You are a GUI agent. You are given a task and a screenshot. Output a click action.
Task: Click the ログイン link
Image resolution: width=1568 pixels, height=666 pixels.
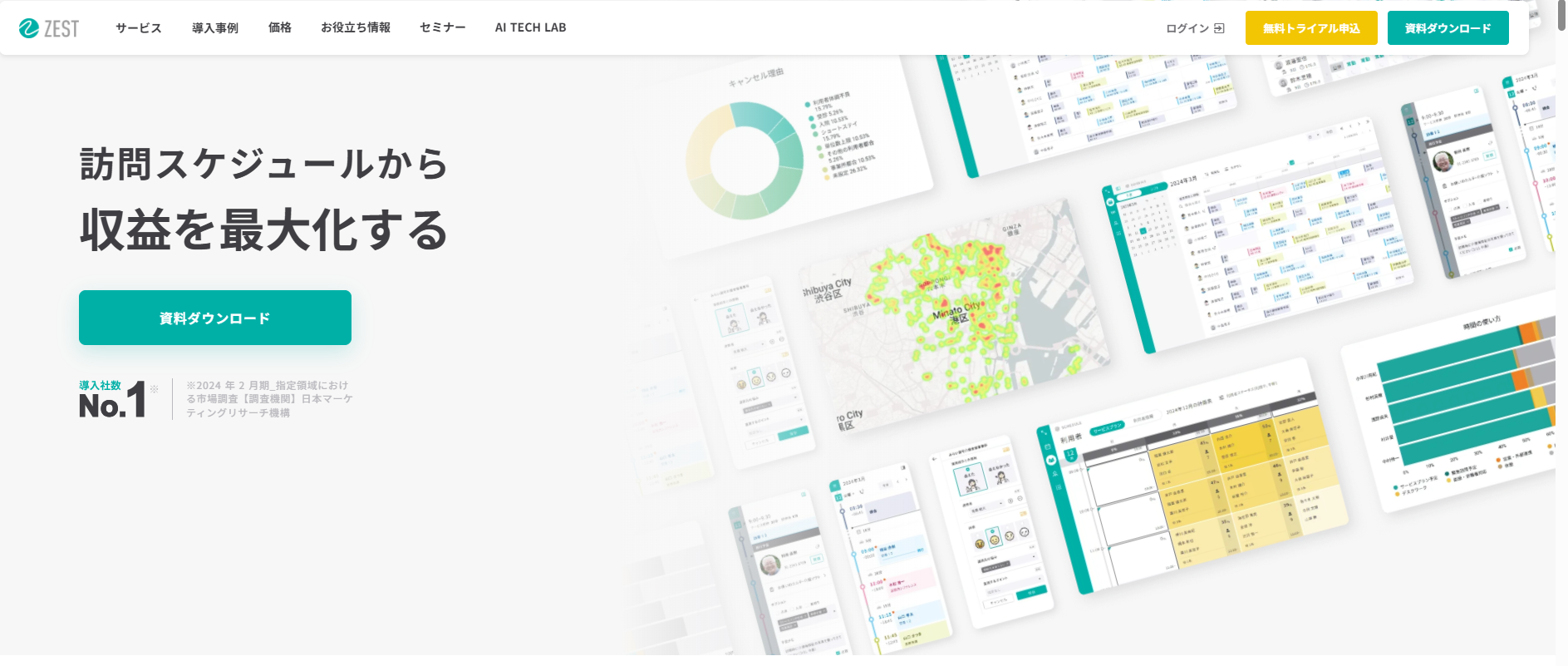1187,28
